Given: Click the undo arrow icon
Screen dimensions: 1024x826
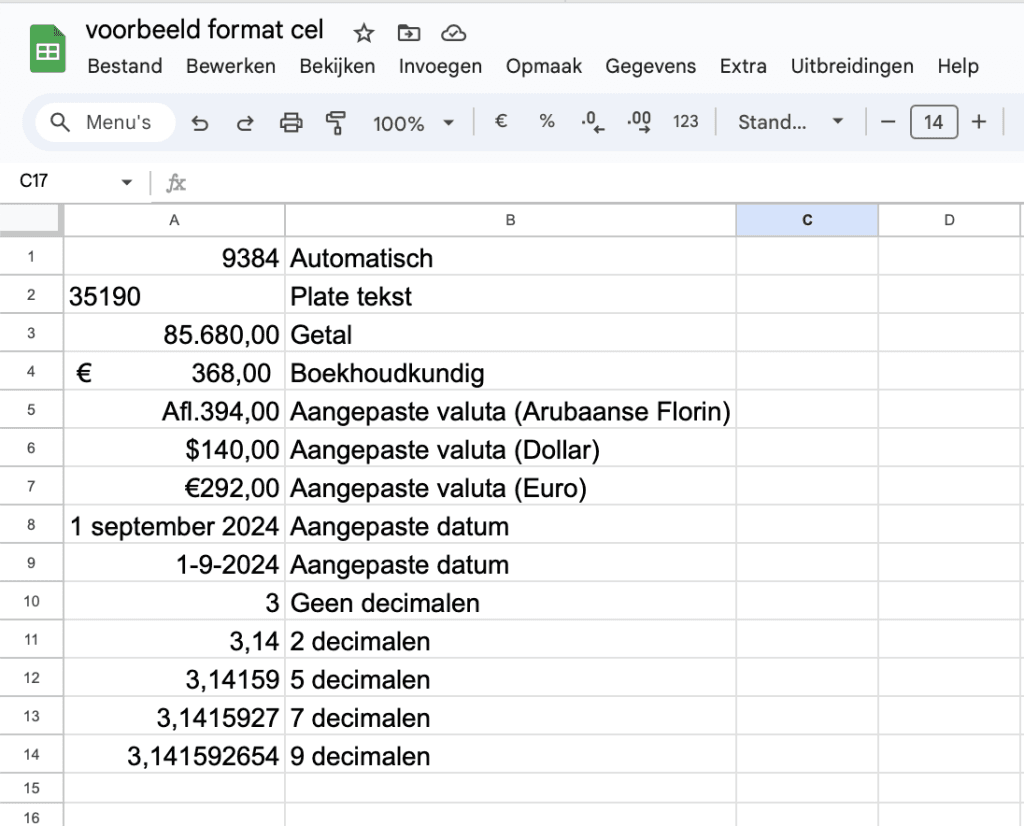Looking at the screenshot, I should pyautogui.click(x=200, y=123).
